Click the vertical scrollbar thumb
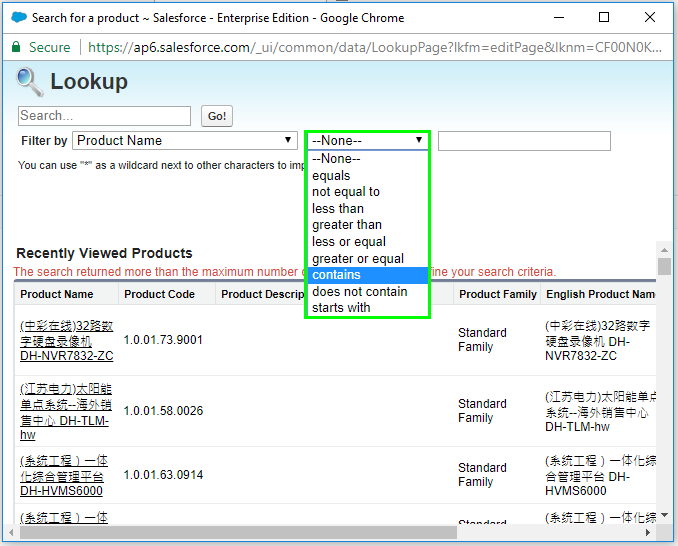This screenshot has height=546, width=678. 664,266
